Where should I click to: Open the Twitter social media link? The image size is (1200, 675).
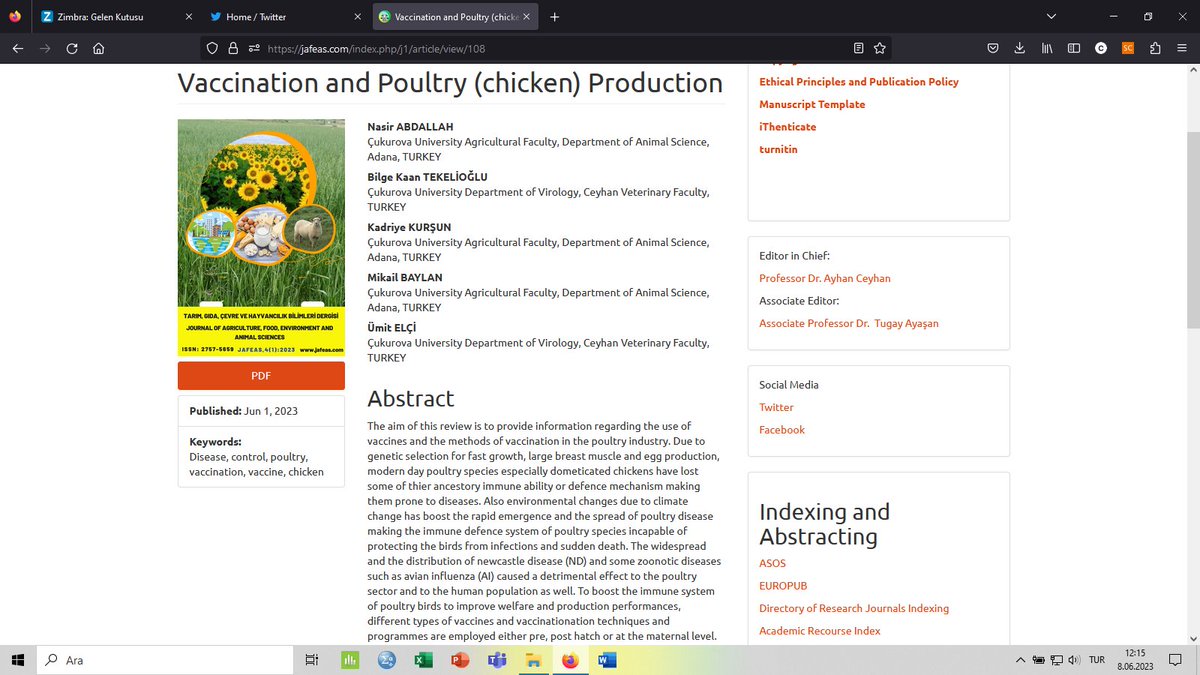776,407
